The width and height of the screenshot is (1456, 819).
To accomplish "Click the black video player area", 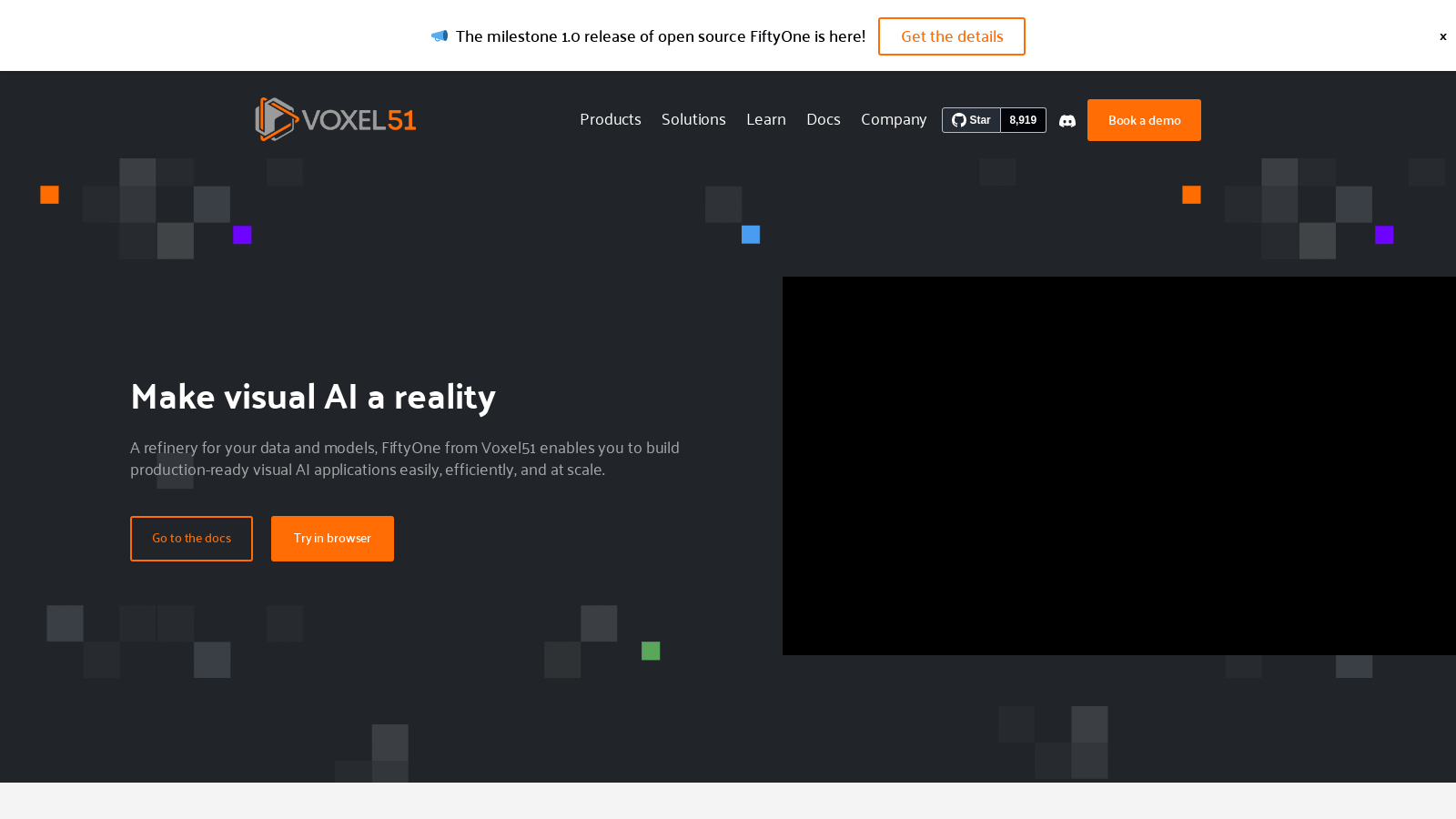I will 1119,466.
